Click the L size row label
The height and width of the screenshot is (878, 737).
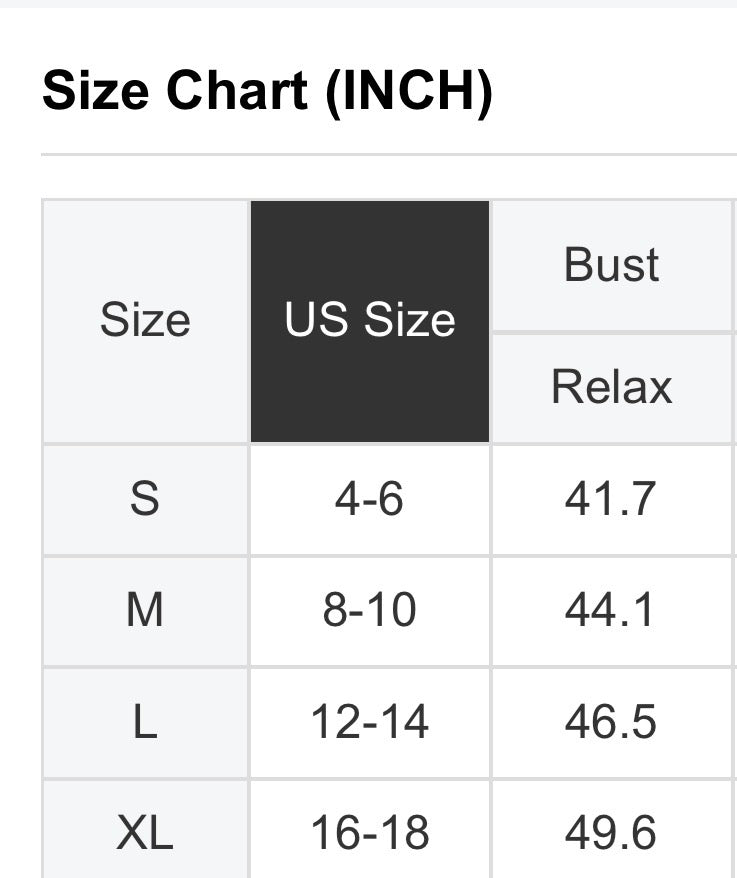pyautogui.click(x=145, y=722)
